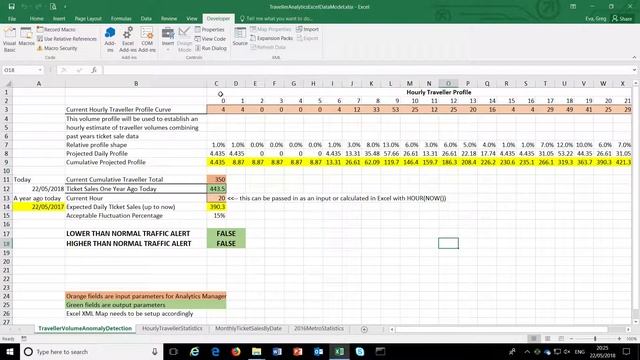Switch to the Insert ribbon tab

(x=59, y=18)
